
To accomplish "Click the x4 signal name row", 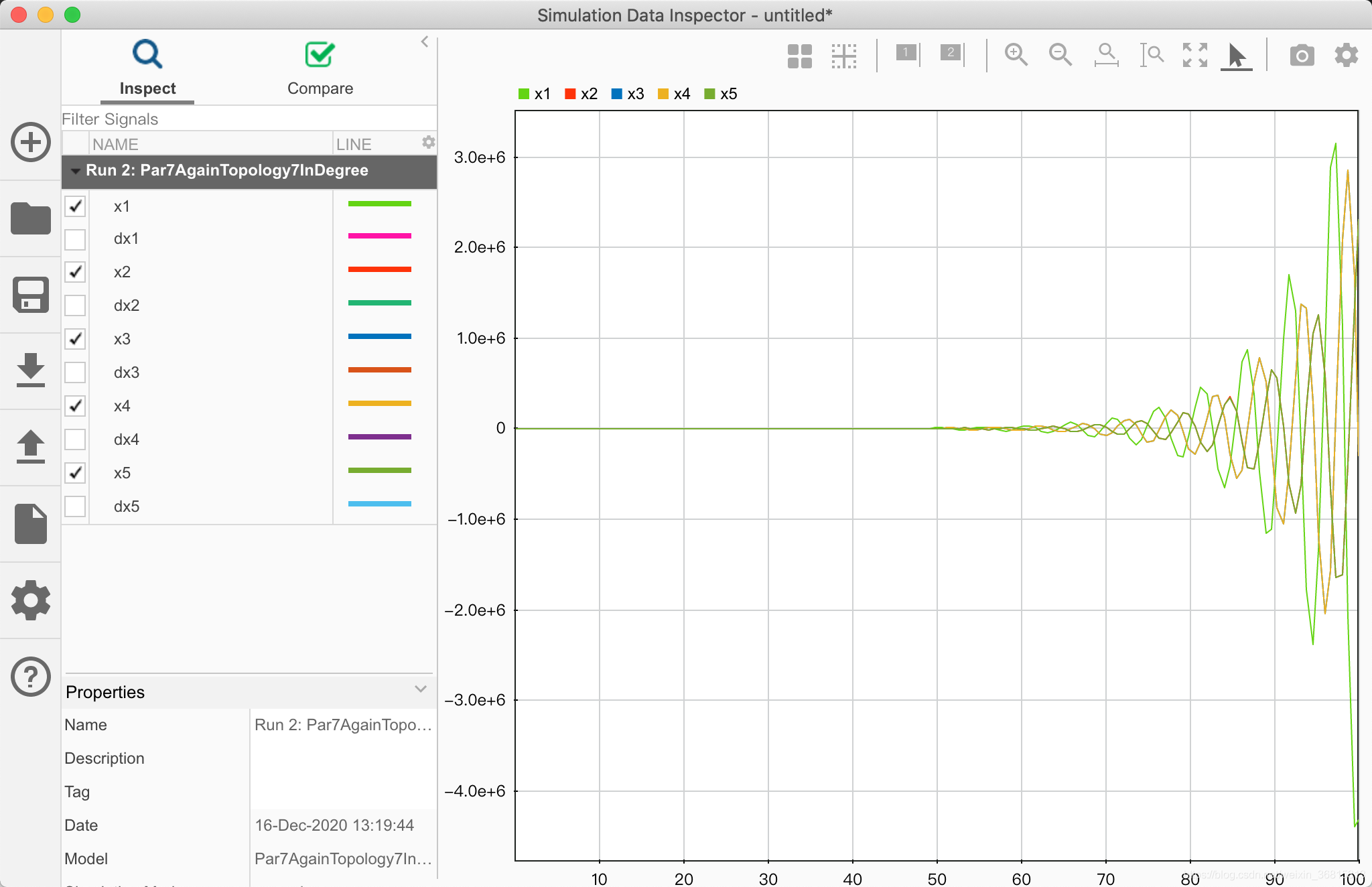I will [x=122, y=406].
